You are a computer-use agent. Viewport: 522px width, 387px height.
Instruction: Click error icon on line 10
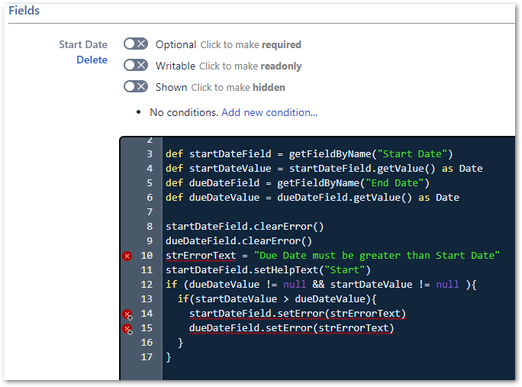tap(127, 256)
